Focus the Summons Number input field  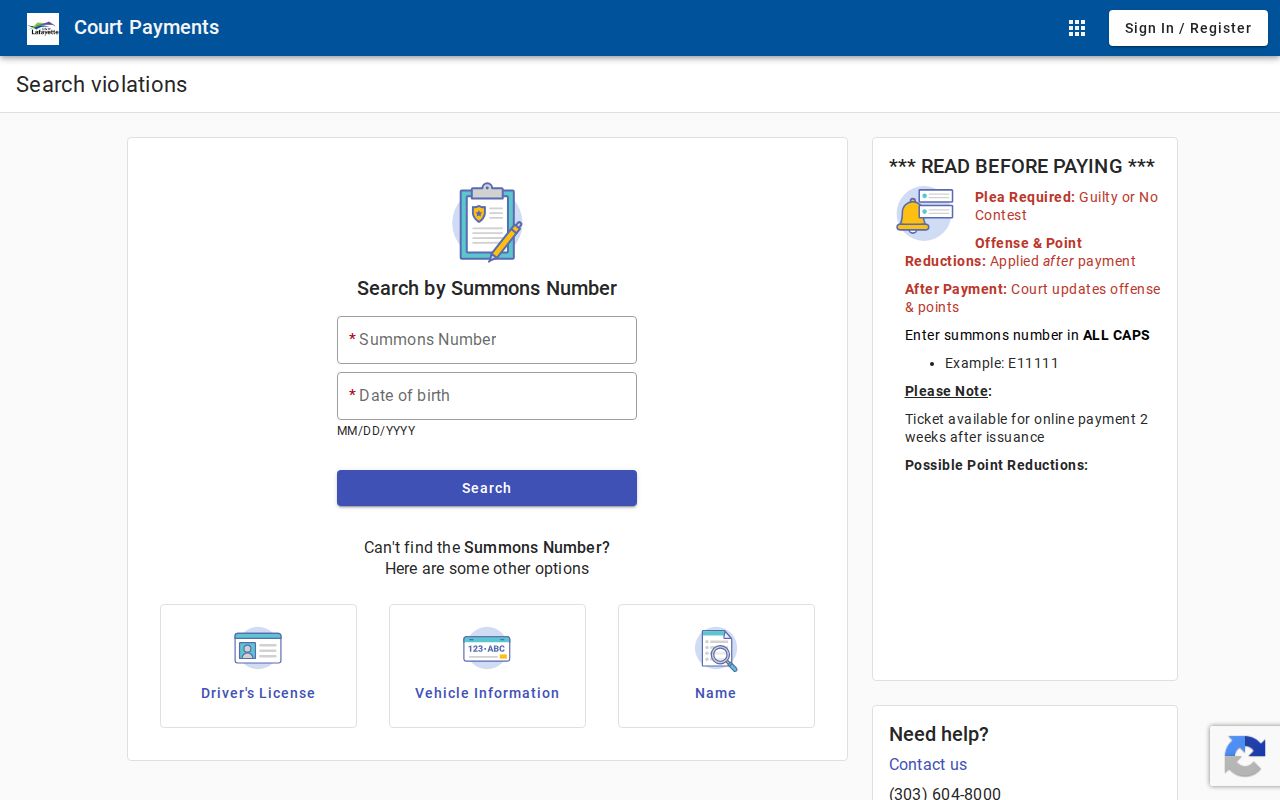pos(487,340)
